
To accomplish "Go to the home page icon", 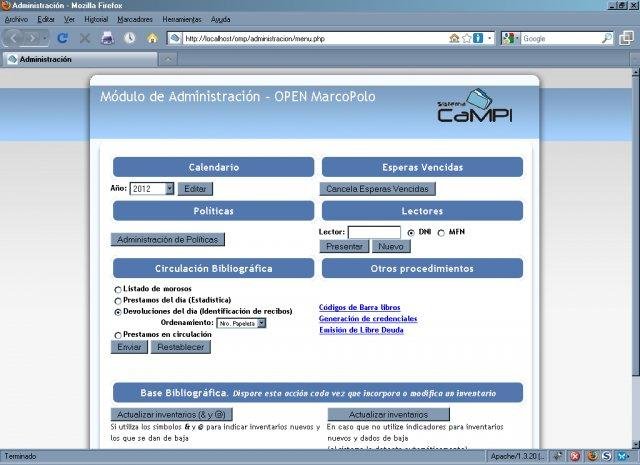I will pyautogui.click(x=152, y=38).
